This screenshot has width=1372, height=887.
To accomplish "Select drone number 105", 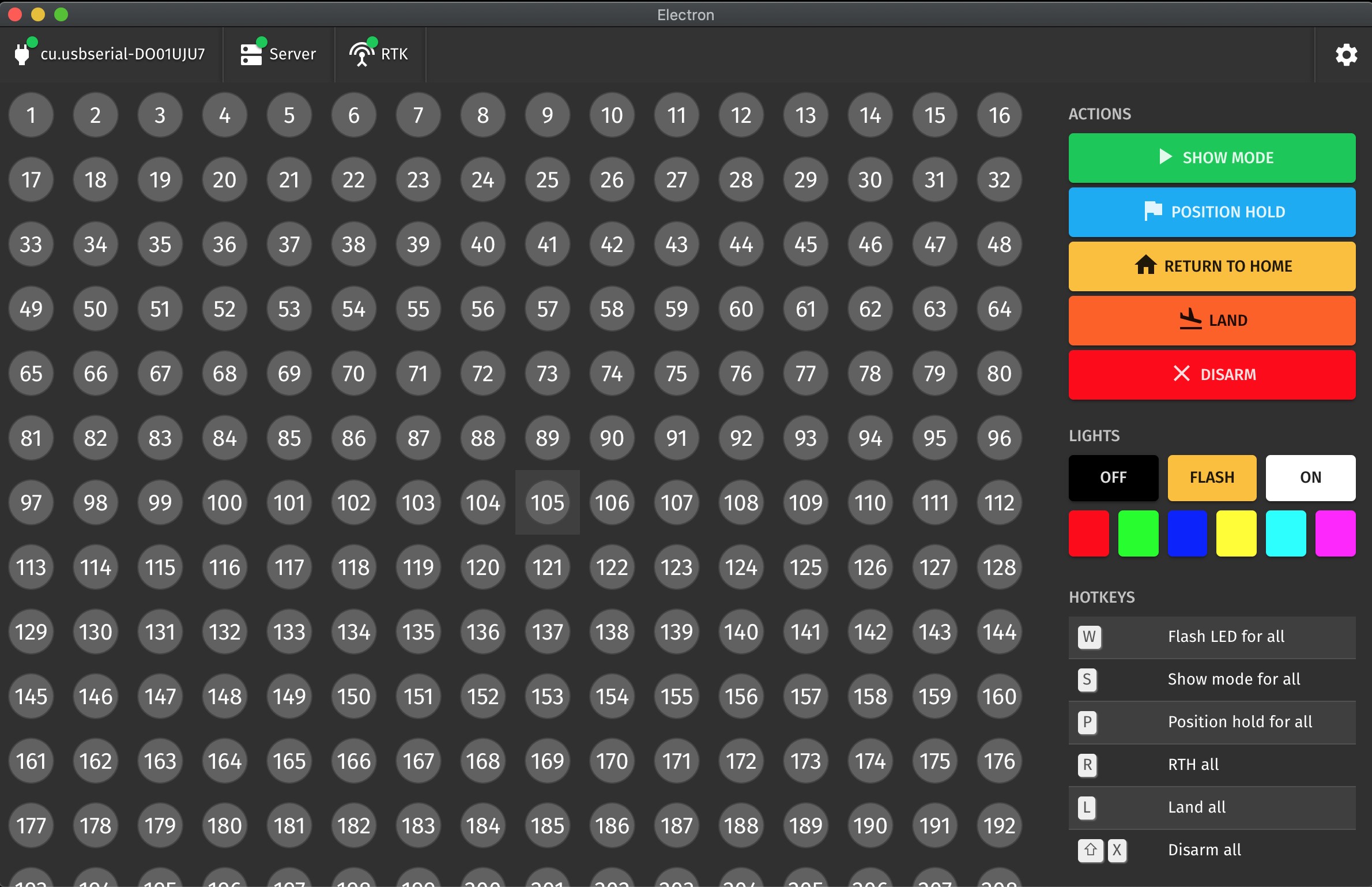I will (547, 502).
